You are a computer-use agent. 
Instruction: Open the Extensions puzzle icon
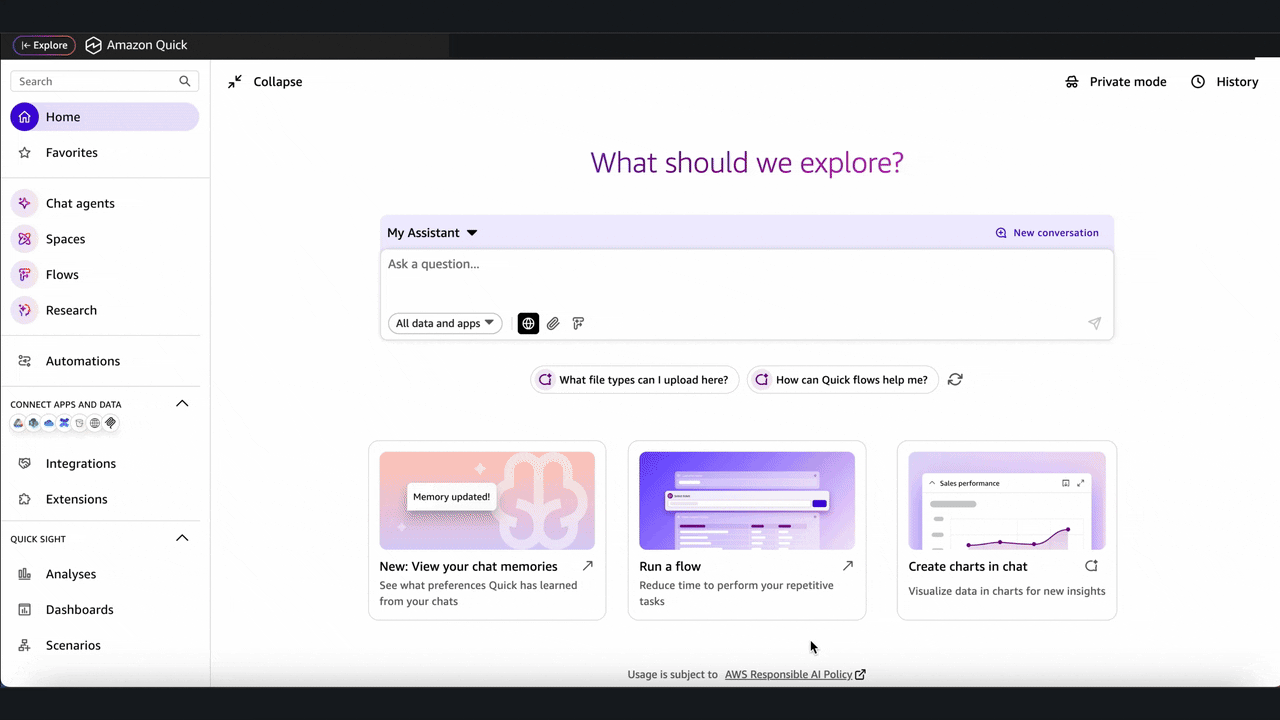(x=25, y=499)
